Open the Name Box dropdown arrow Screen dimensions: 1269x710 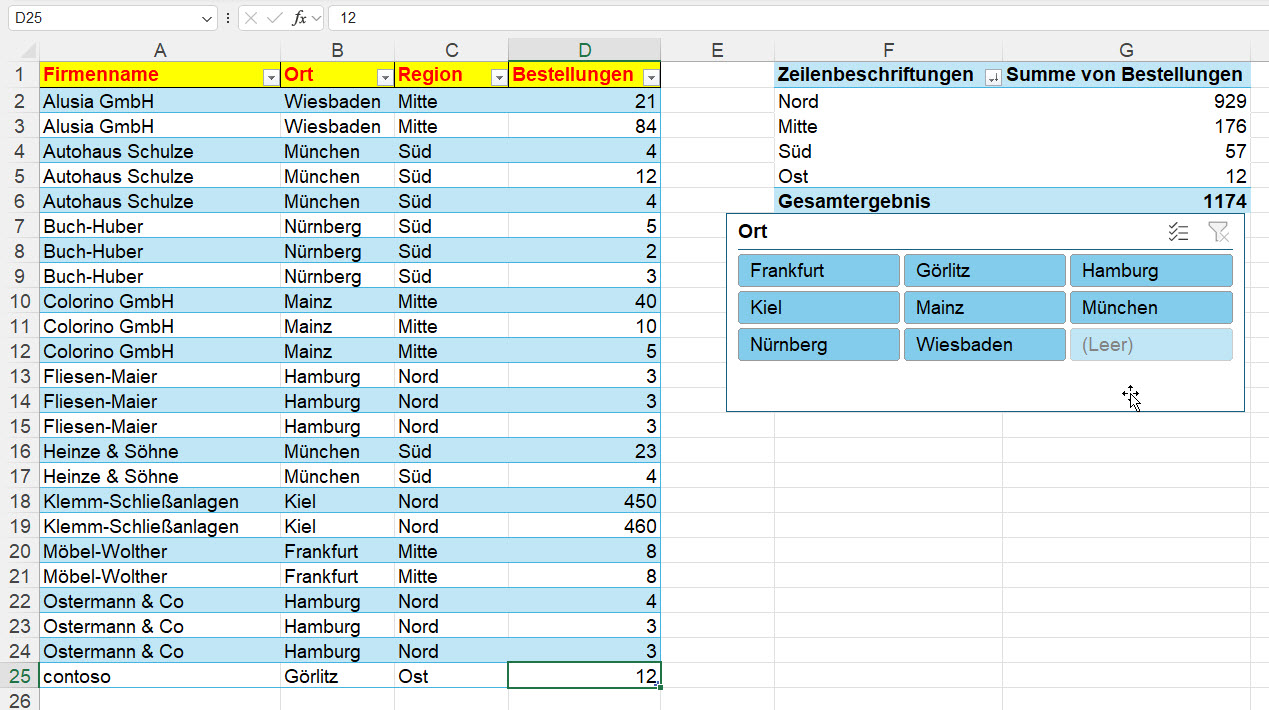[x=207, y=18]
